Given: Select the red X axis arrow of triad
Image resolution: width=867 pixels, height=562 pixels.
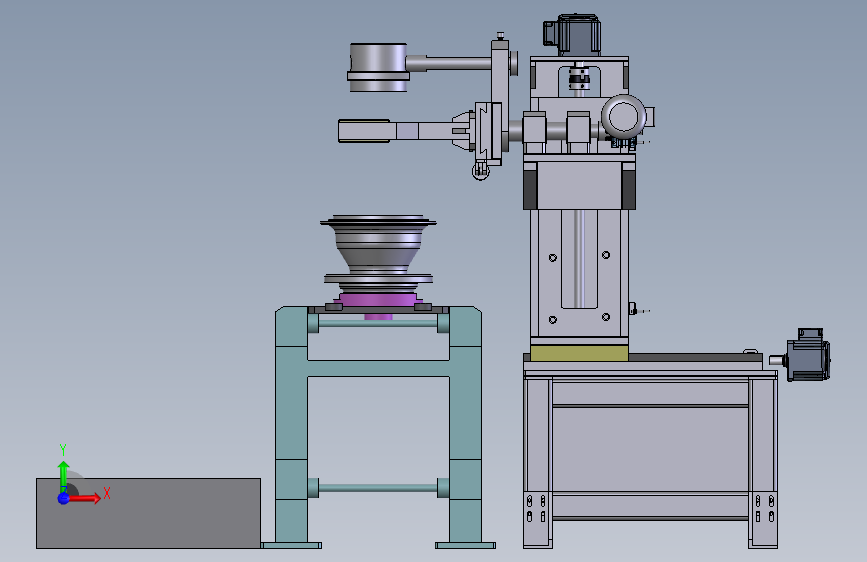Looking at the screenshot, I should coord(85,498).
